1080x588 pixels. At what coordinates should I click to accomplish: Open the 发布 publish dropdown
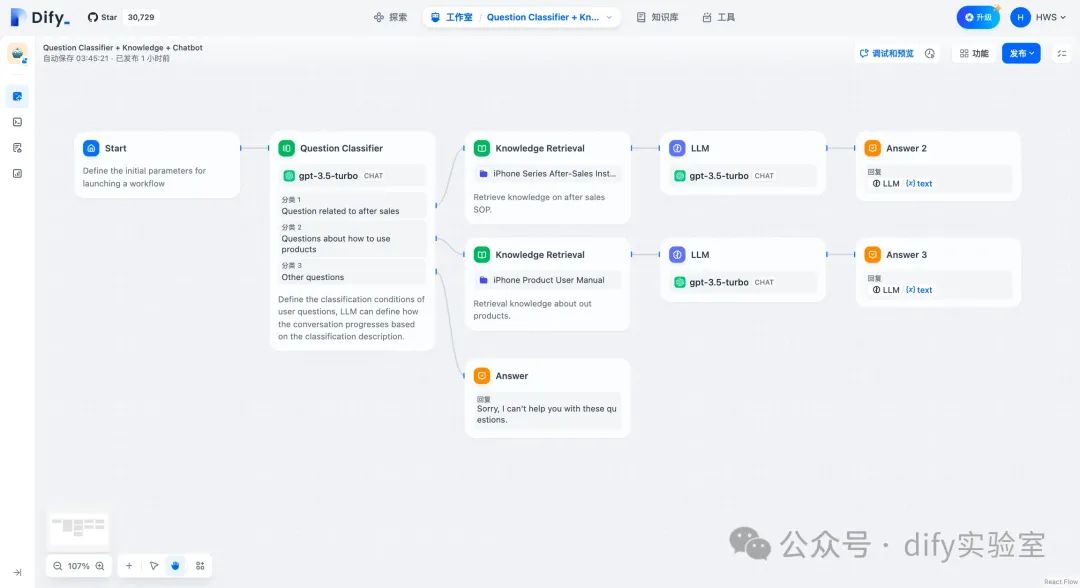1021,54
